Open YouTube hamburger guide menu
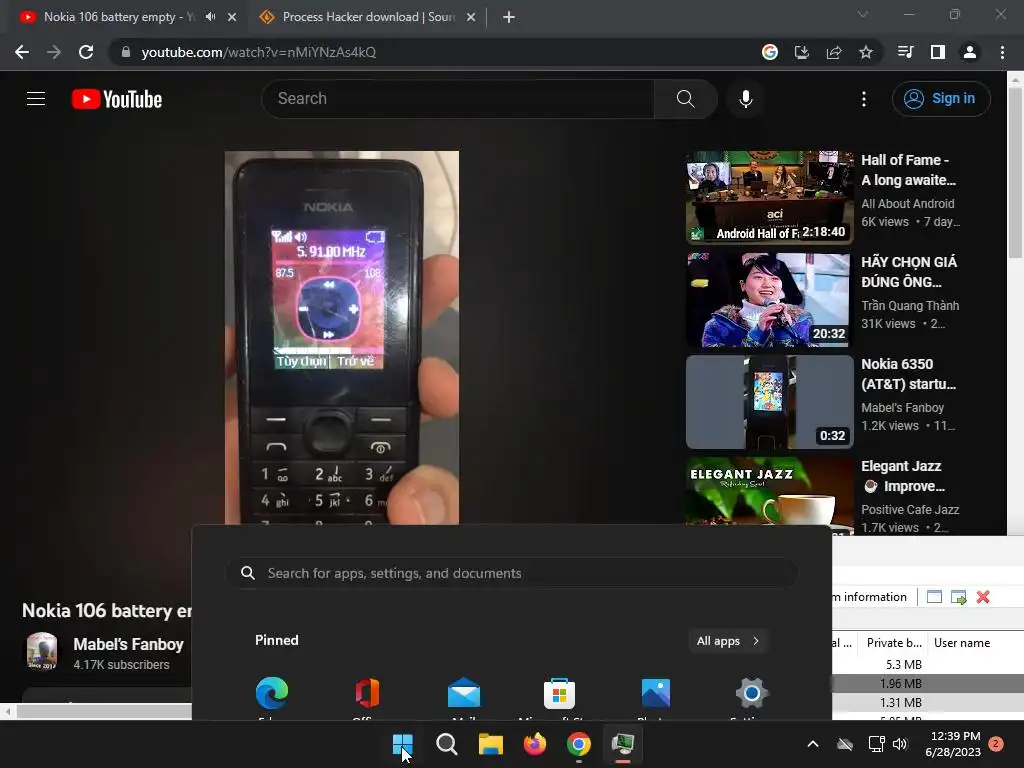Viewport: 1024px width, 768px height. [x=36, y=99]
